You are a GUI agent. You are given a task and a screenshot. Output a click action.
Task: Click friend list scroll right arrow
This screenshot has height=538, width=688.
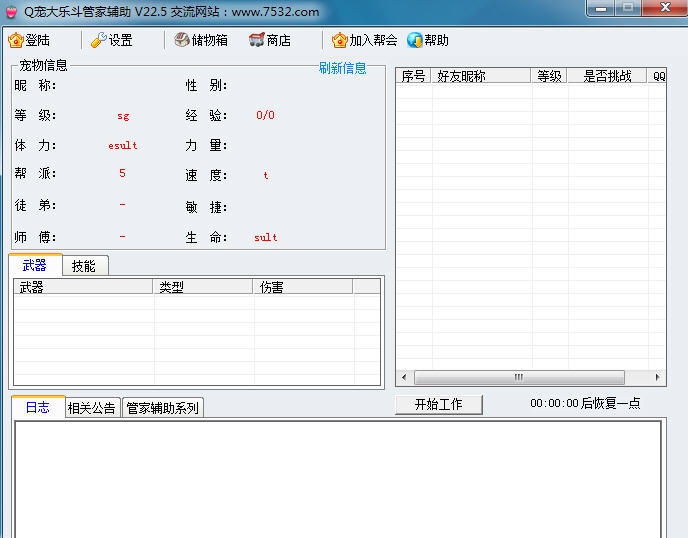click(657, 377)
